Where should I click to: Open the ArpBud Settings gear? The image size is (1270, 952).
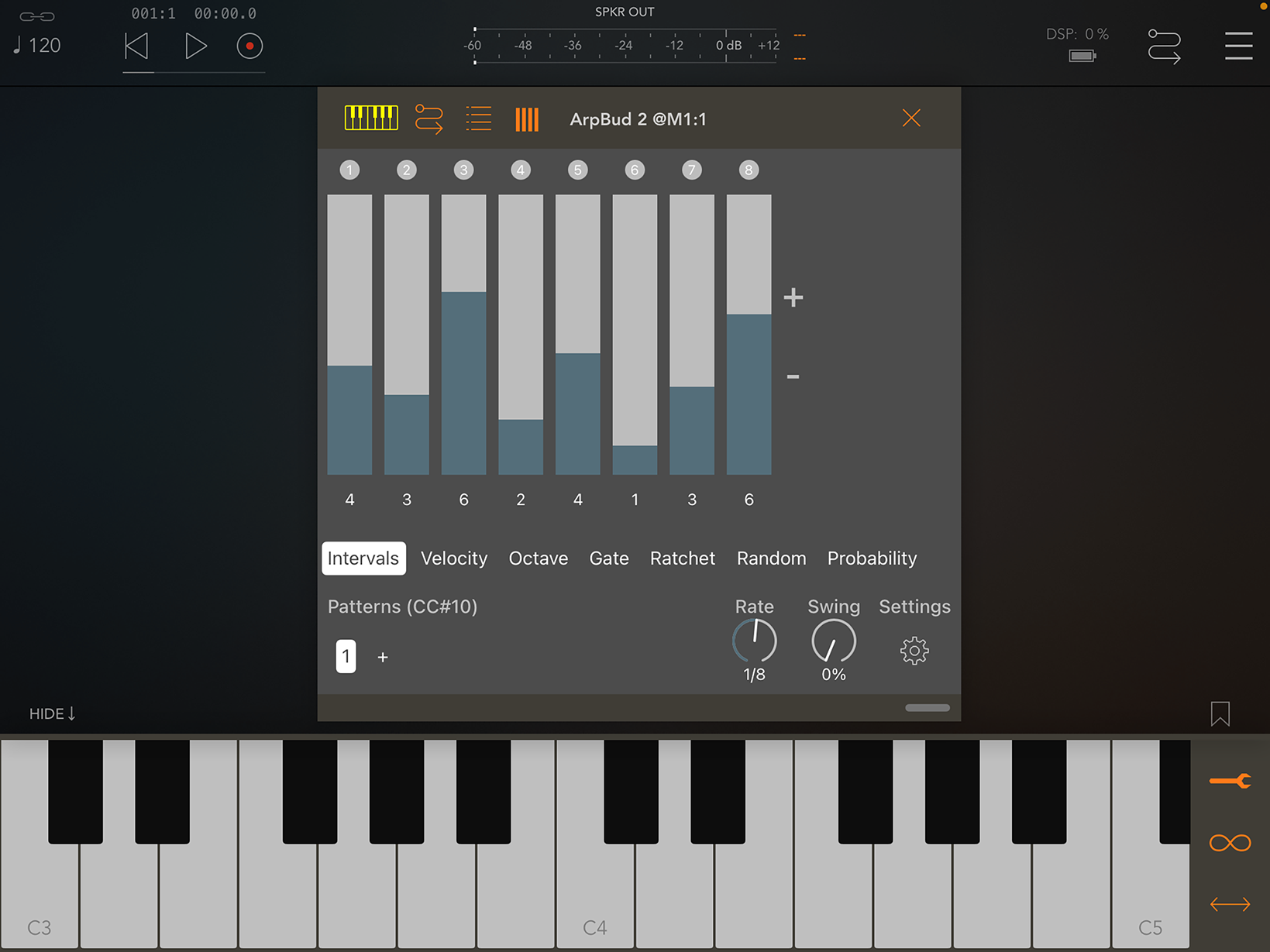[x=914, y=651]
